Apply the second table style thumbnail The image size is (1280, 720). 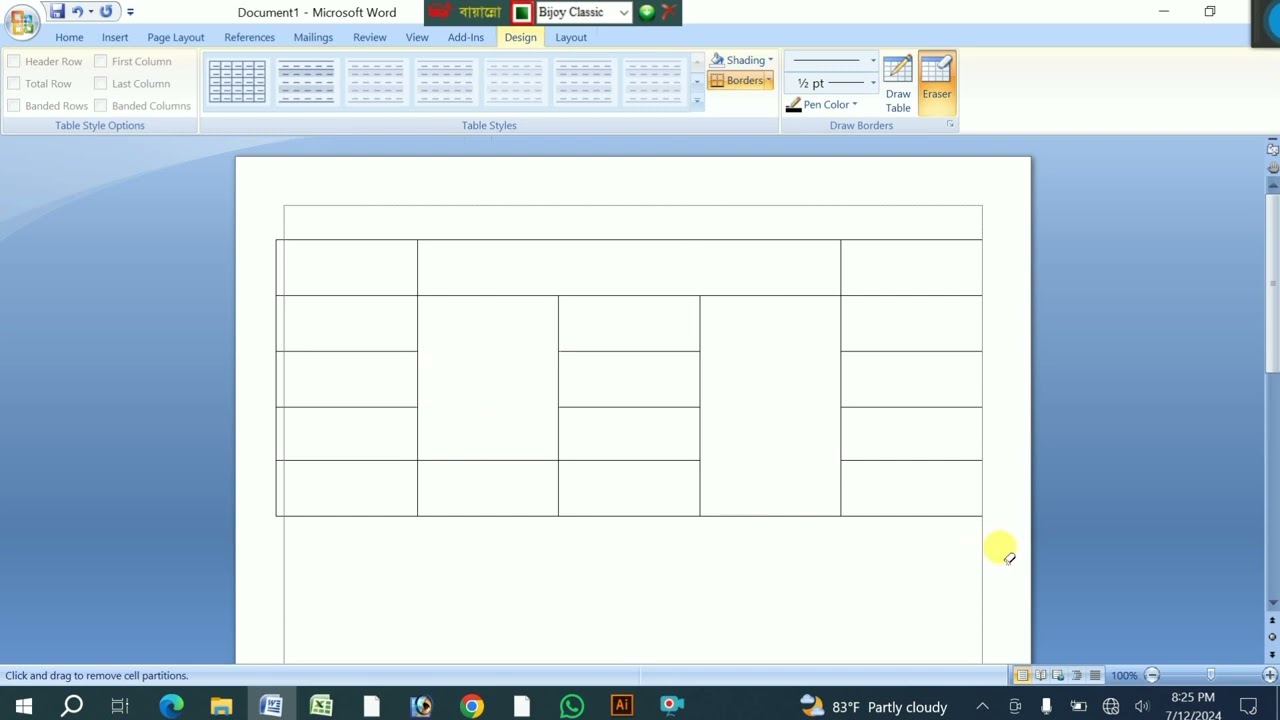coord(306,82)
